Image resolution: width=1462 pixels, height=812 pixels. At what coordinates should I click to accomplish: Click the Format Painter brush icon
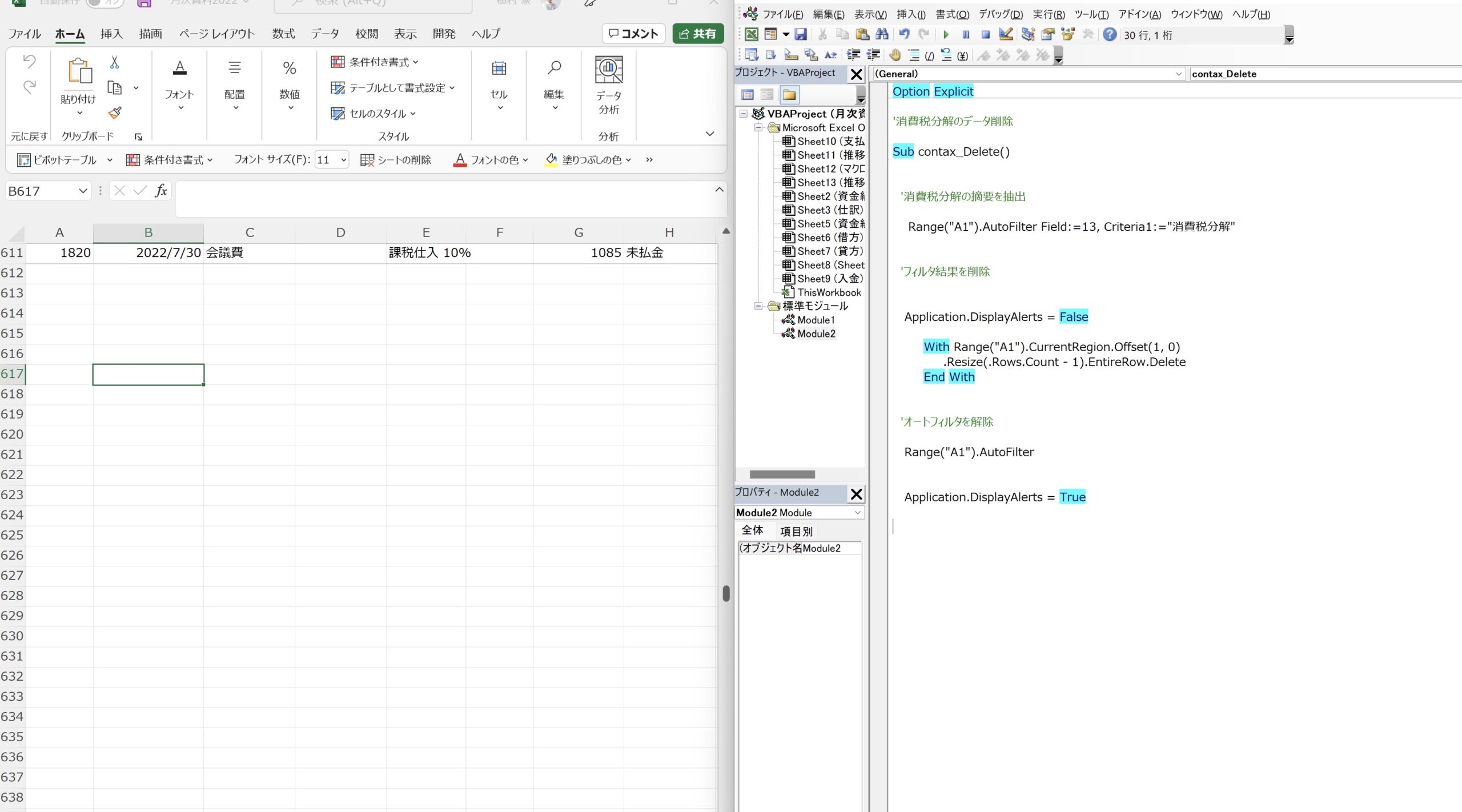coord(115,113)
